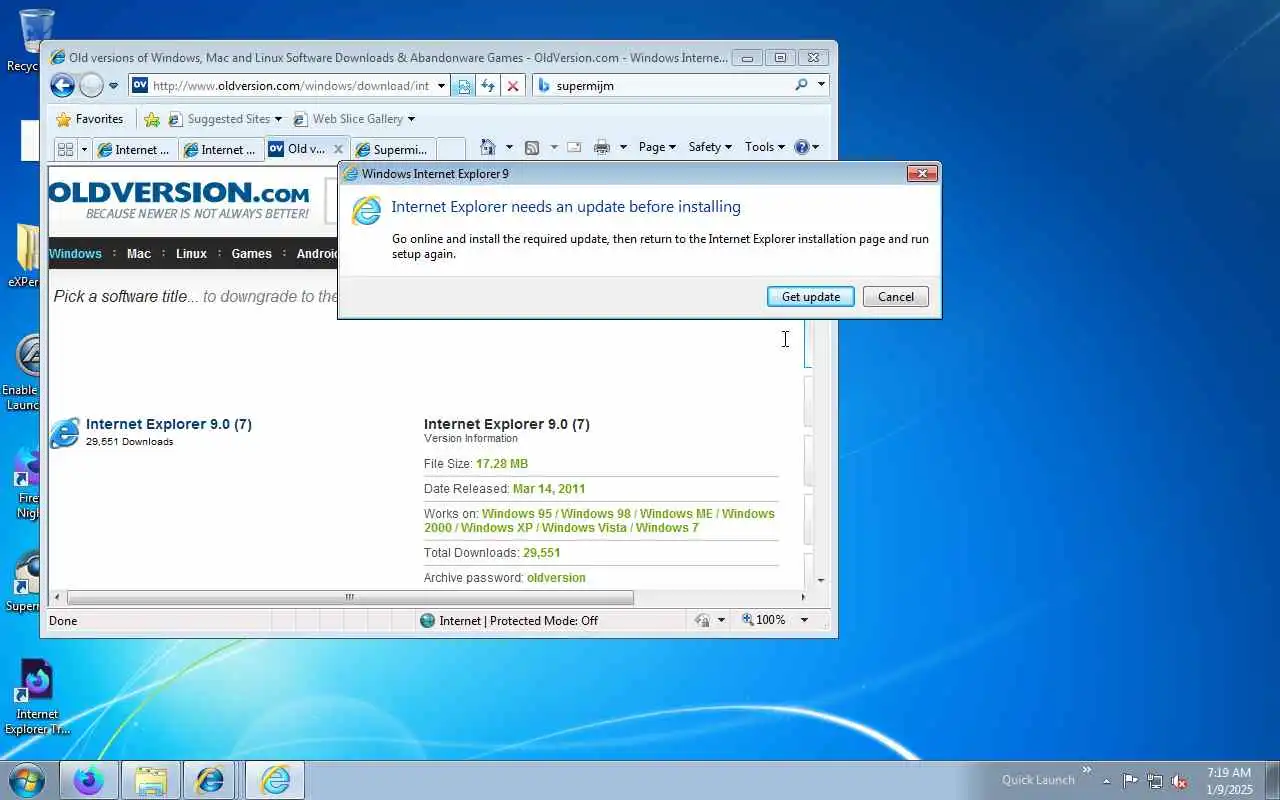Click Cancel in the update dialog
The image size is (1280, 800).
pyautogui.click(x=896, y=297)
